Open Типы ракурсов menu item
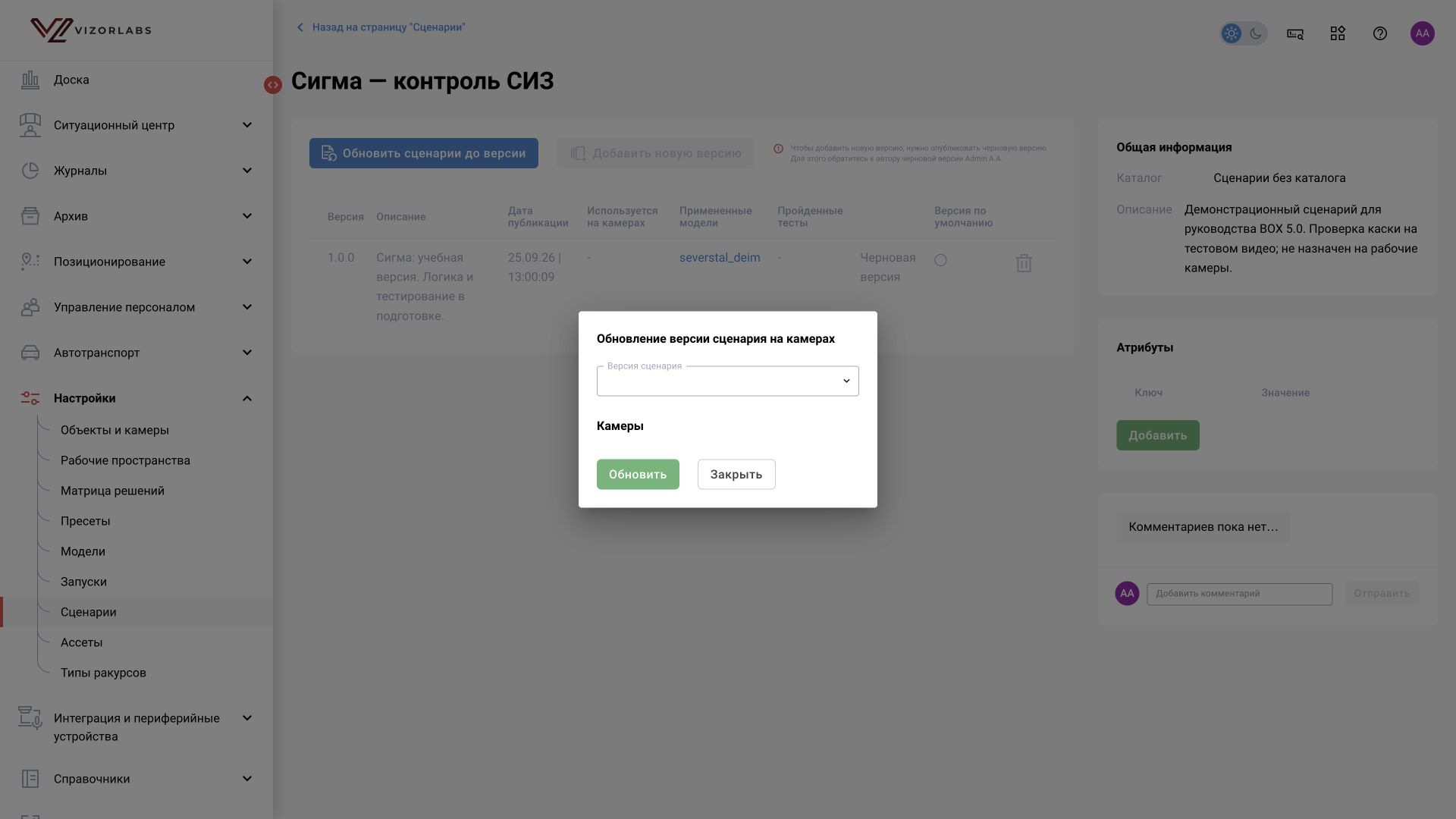This screenshot has height=819, width=1456. click(103, 673)
